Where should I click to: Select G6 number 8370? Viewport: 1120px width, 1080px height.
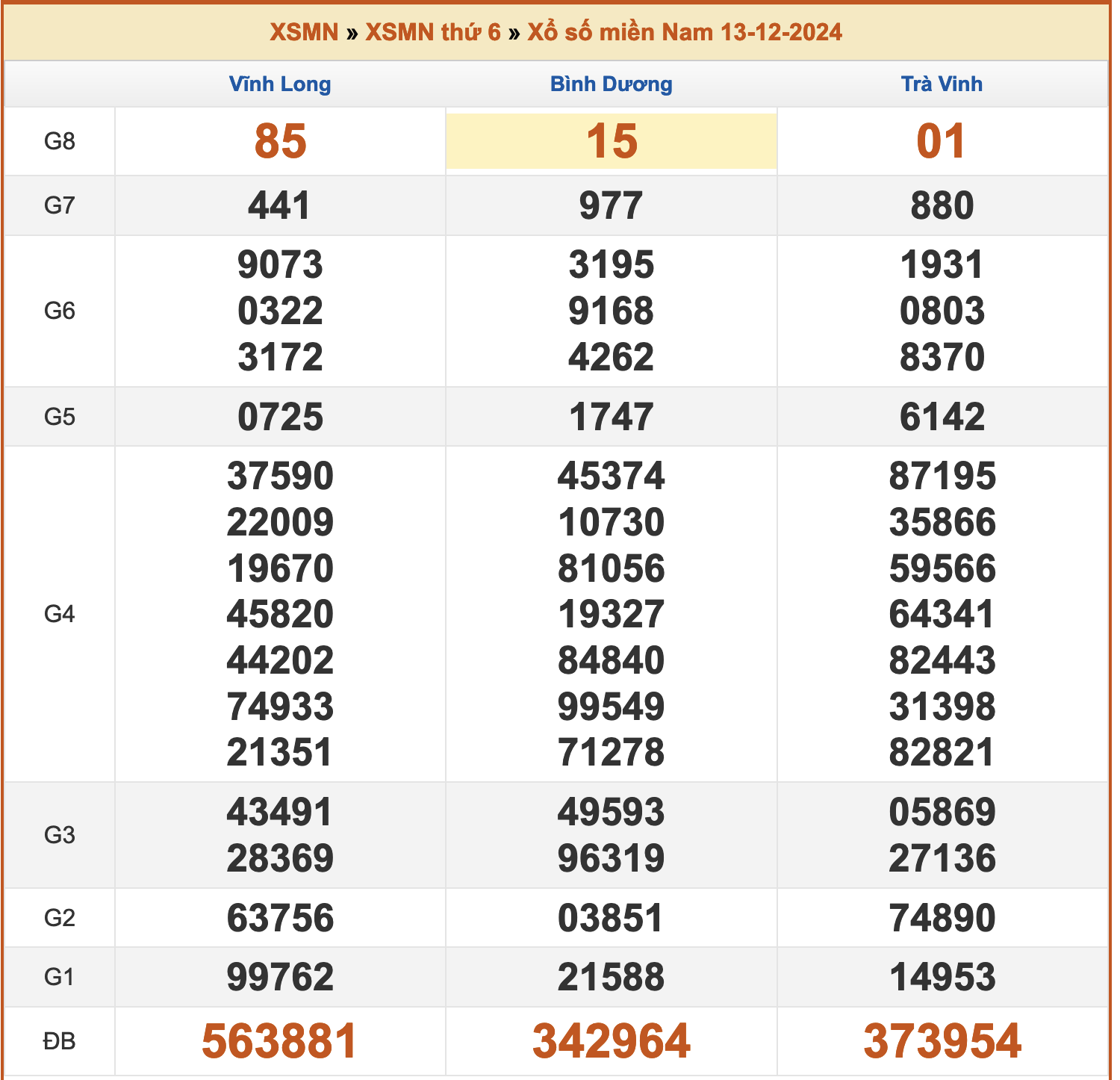[942, 357]
